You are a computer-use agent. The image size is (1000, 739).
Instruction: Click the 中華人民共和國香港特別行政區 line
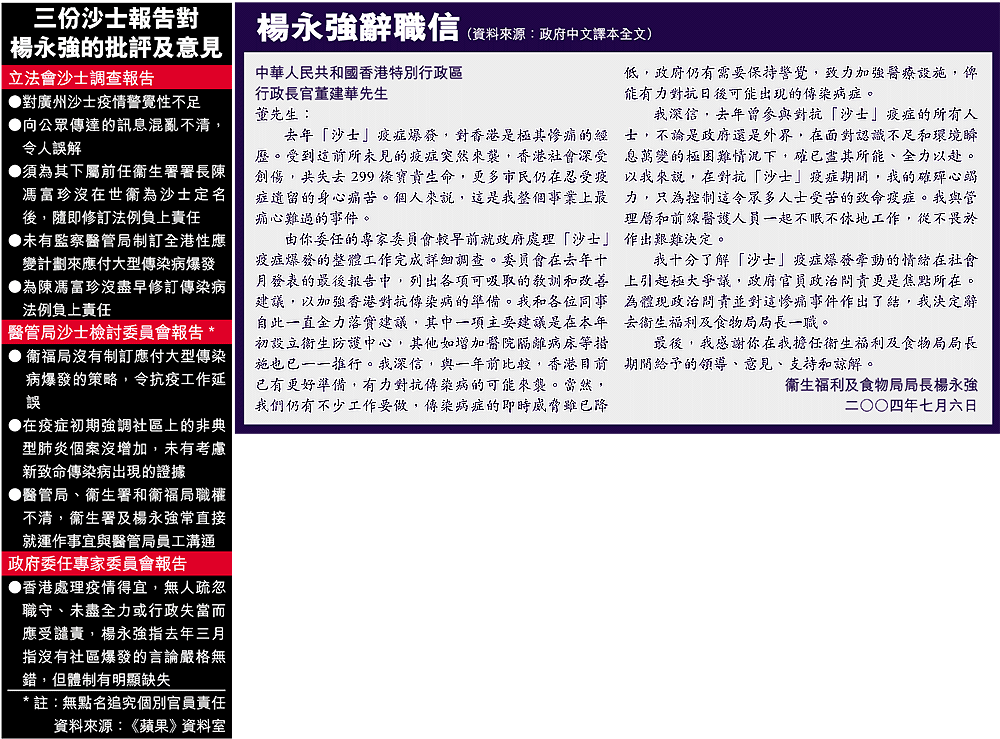359,74
